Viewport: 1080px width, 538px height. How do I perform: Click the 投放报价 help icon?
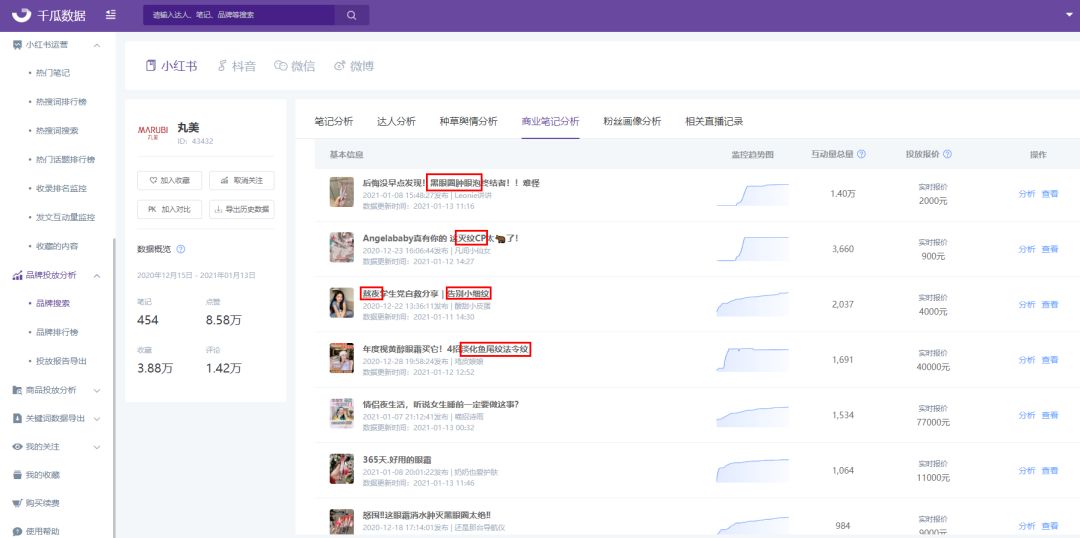947,154
